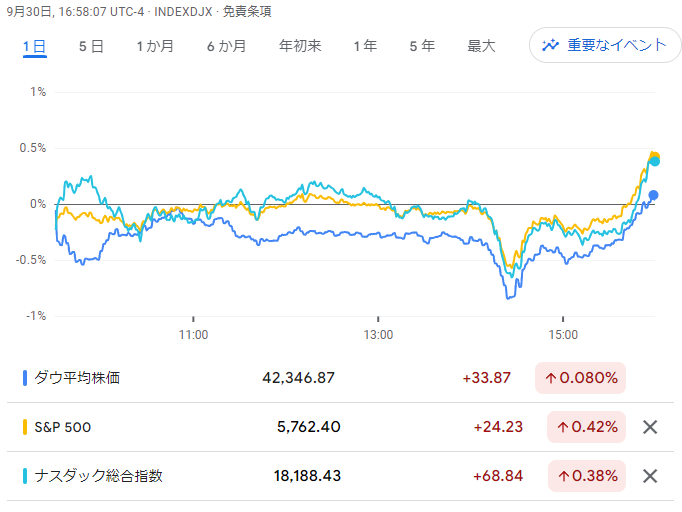Switch to the 5日 range tab
Image resolution: width=682 pixels, height=512 pixels.
tap(91, 46)
